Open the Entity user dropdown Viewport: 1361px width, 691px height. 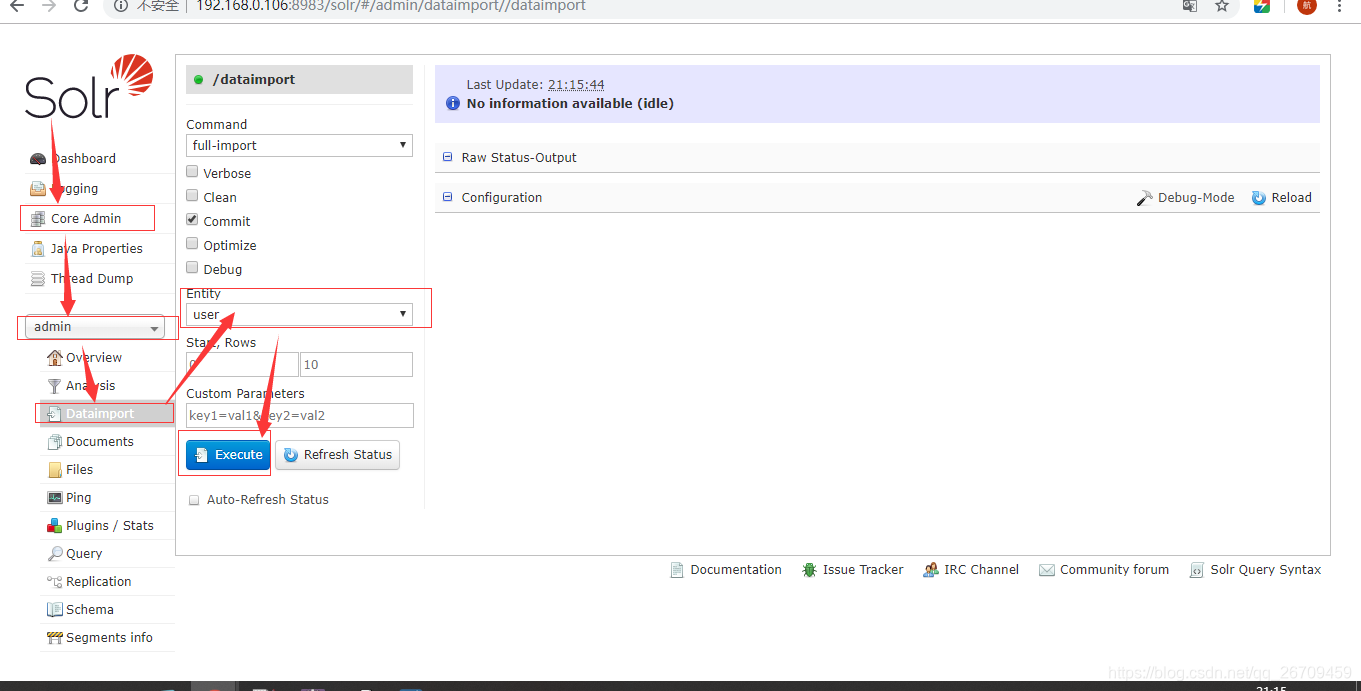[x=299, y=314]
